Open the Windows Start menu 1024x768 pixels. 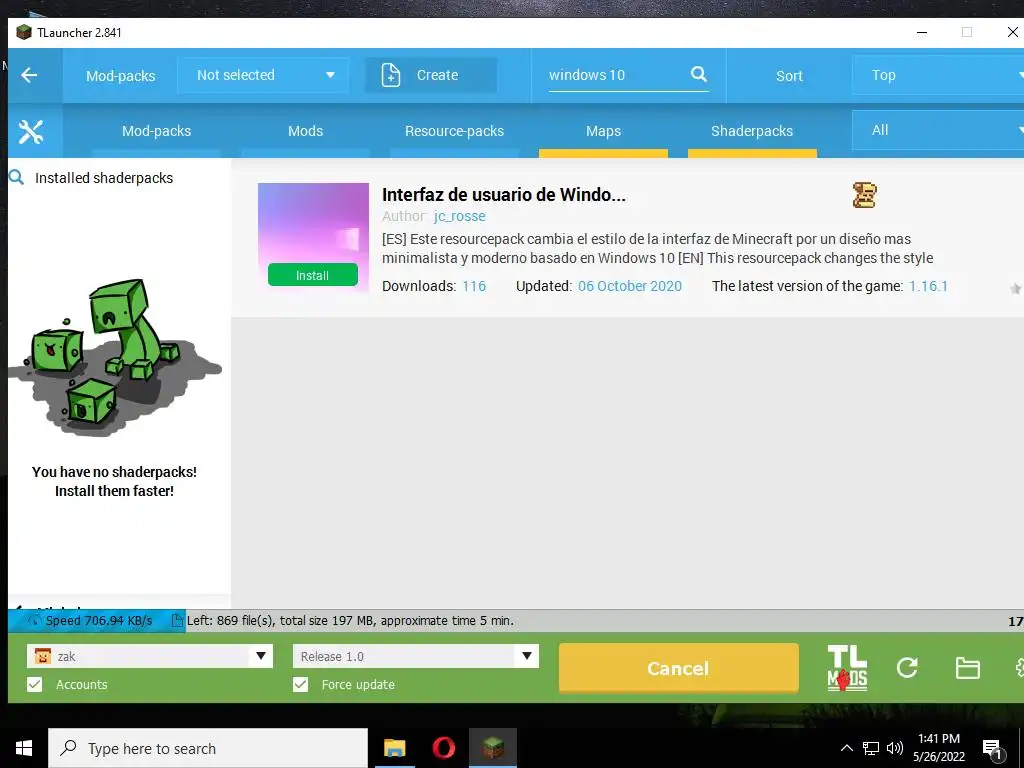click(24, 748)
